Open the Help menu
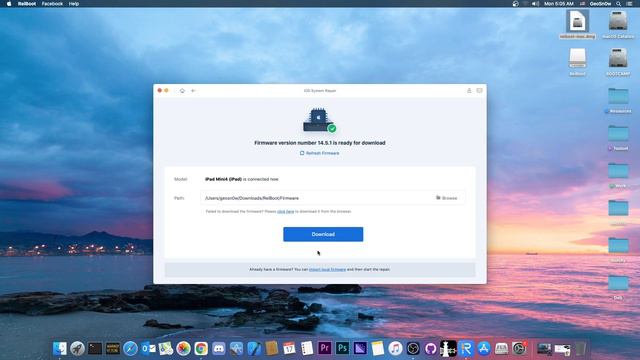Screen dimensions: 640x360 (x=74, y=4)
